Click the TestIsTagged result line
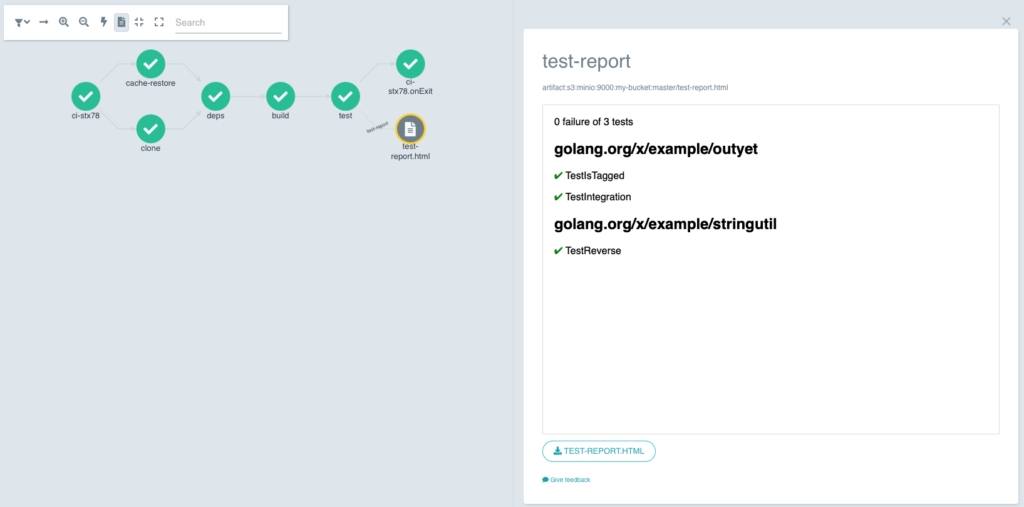Viewport: 1024px width, 507px height. (x=589, y=176)
